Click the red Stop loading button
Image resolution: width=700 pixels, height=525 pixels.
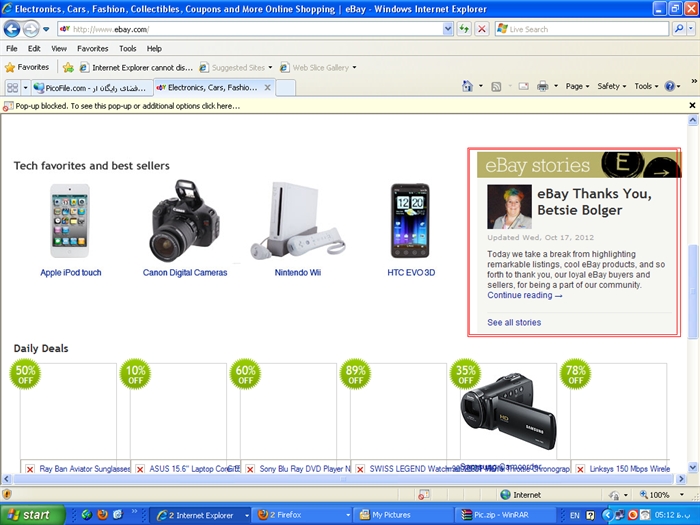[x=482, y=29]
